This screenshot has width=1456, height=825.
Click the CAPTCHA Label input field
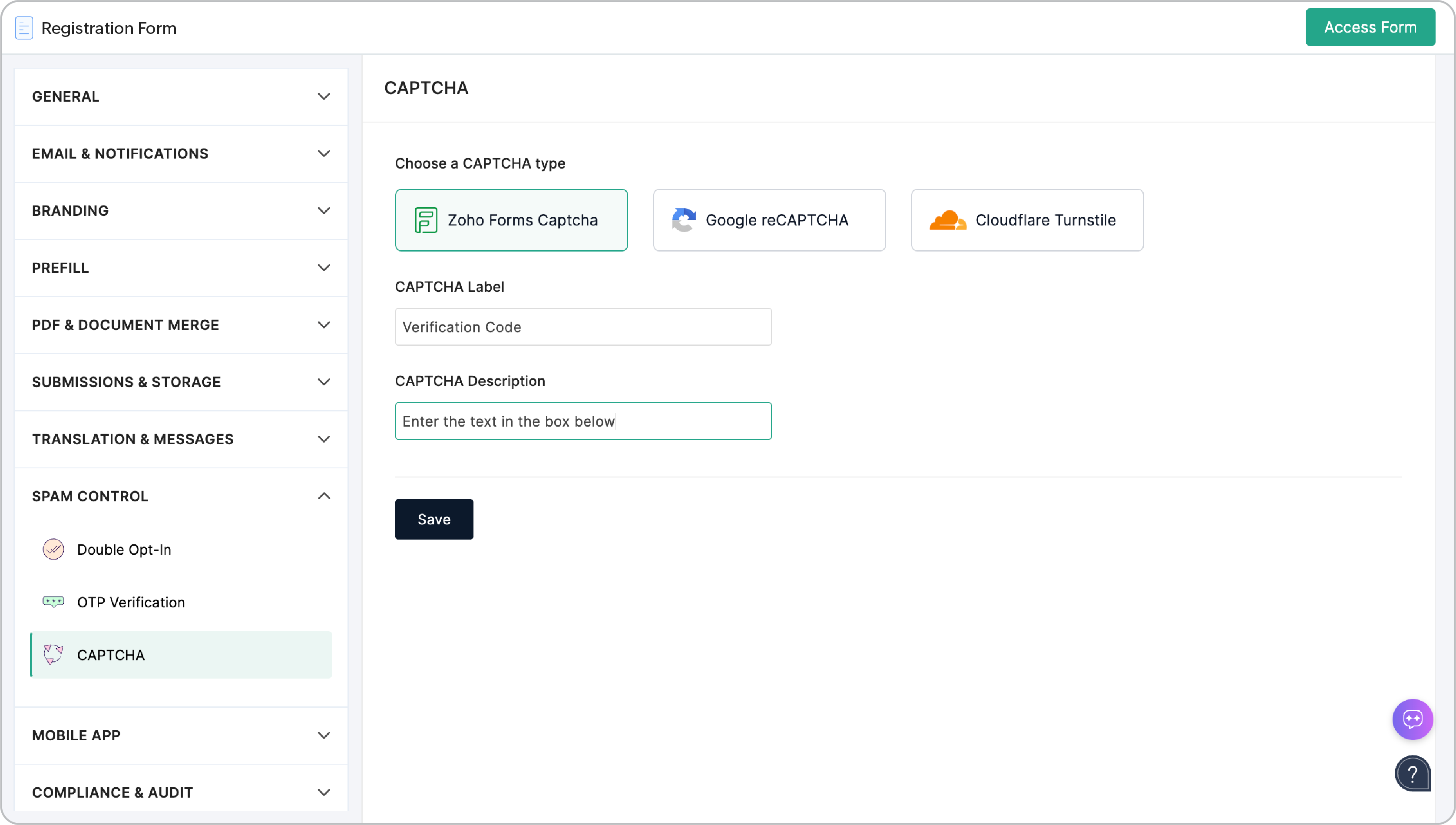[583, 326]
